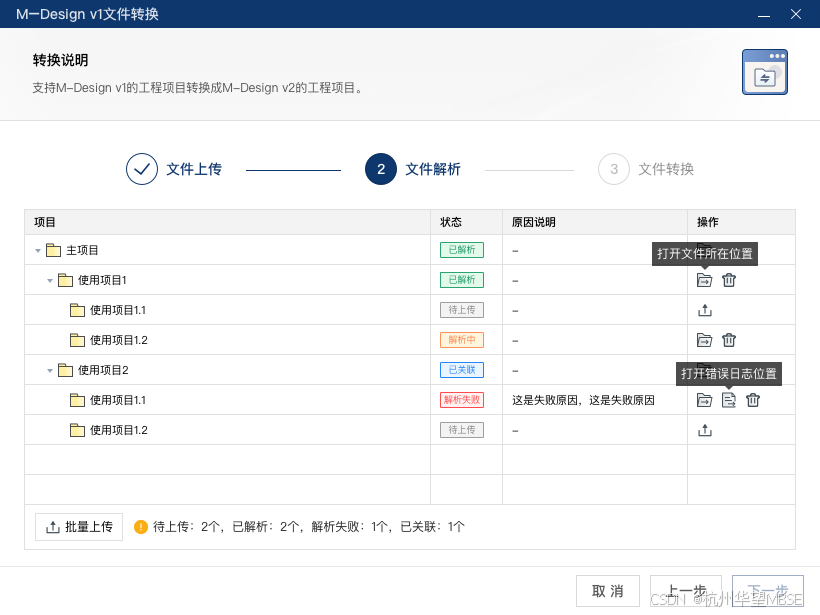
Task: Open file location for 解析失败 row
Action: pos(704,400)
